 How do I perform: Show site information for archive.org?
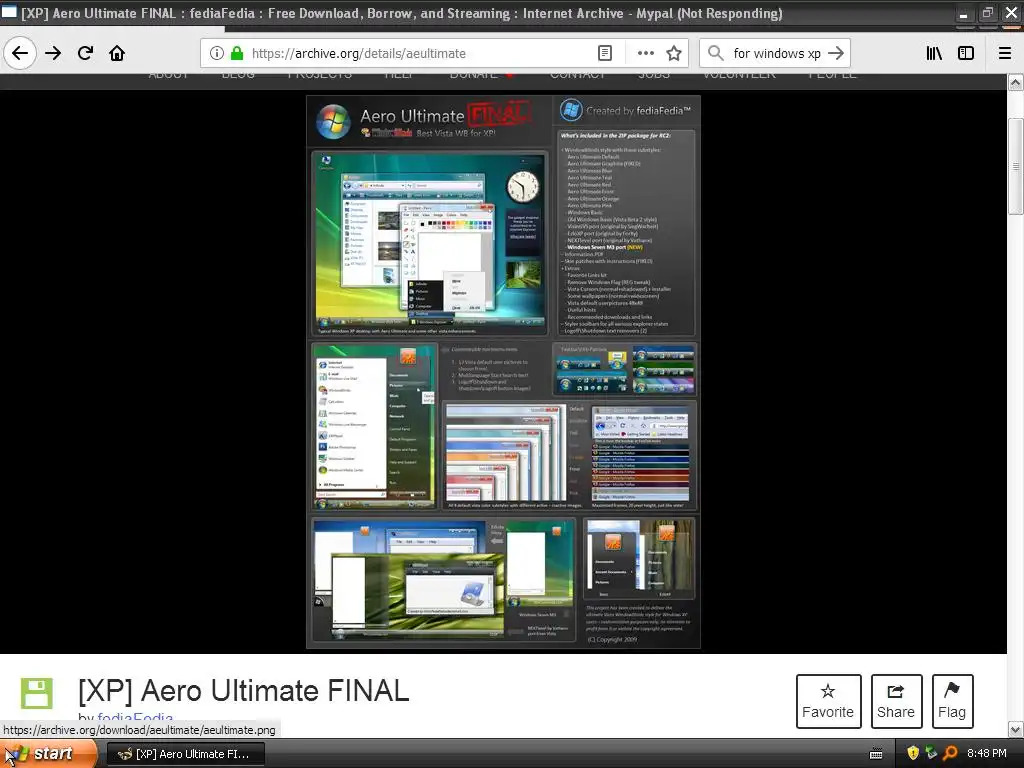tap(217, 53)
